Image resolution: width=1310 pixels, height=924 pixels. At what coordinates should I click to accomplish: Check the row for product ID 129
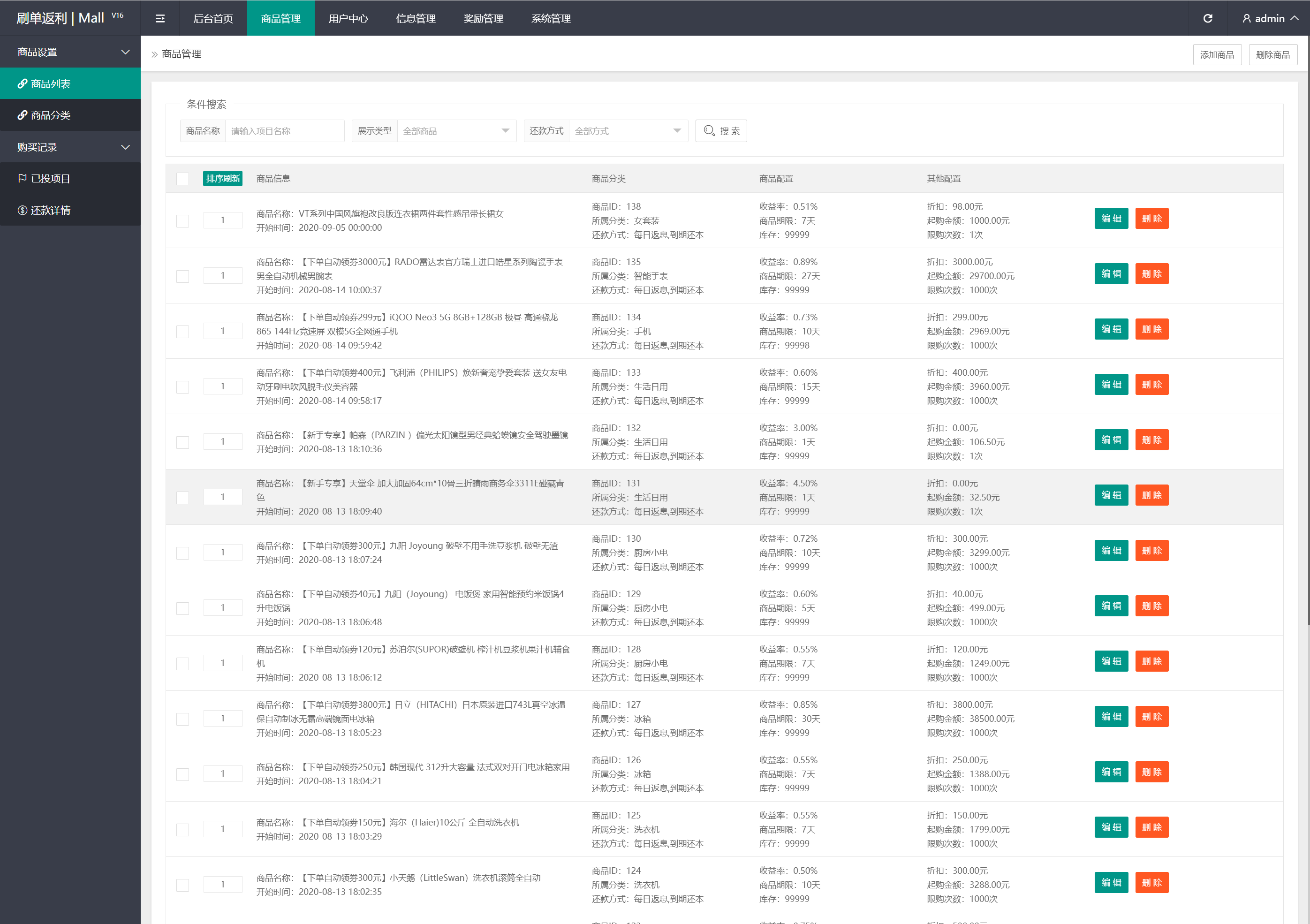(x=182, y=608)
